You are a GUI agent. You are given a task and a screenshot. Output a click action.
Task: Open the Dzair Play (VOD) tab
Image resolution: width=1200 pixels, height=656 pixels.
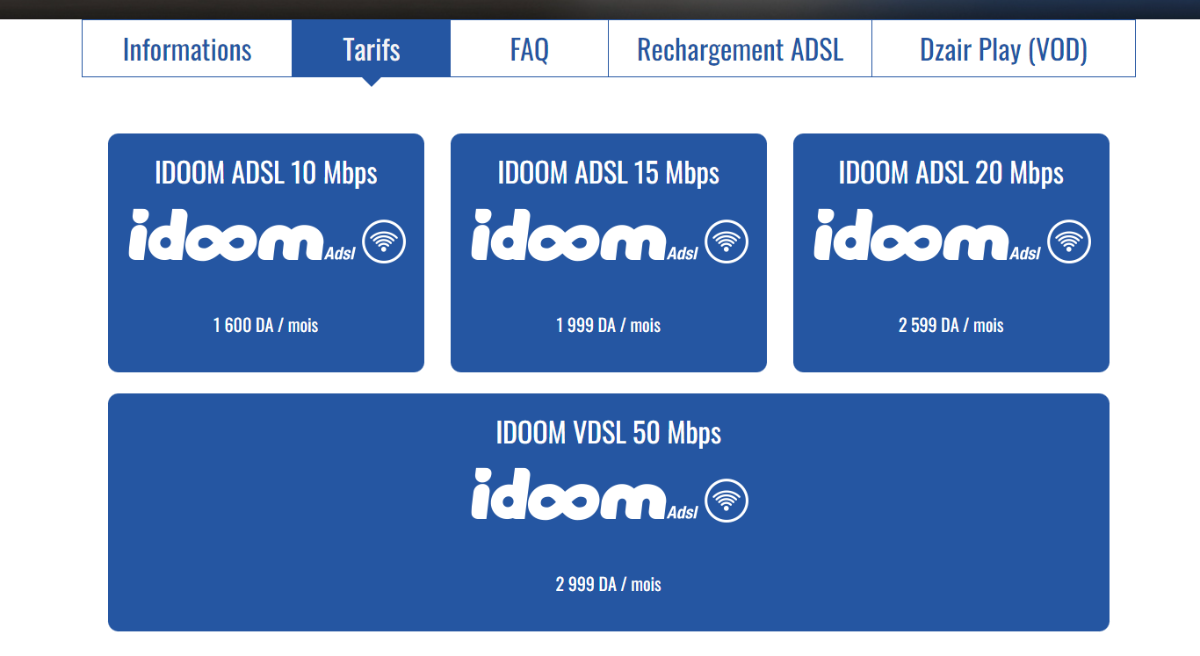(x=1004, y=49)
